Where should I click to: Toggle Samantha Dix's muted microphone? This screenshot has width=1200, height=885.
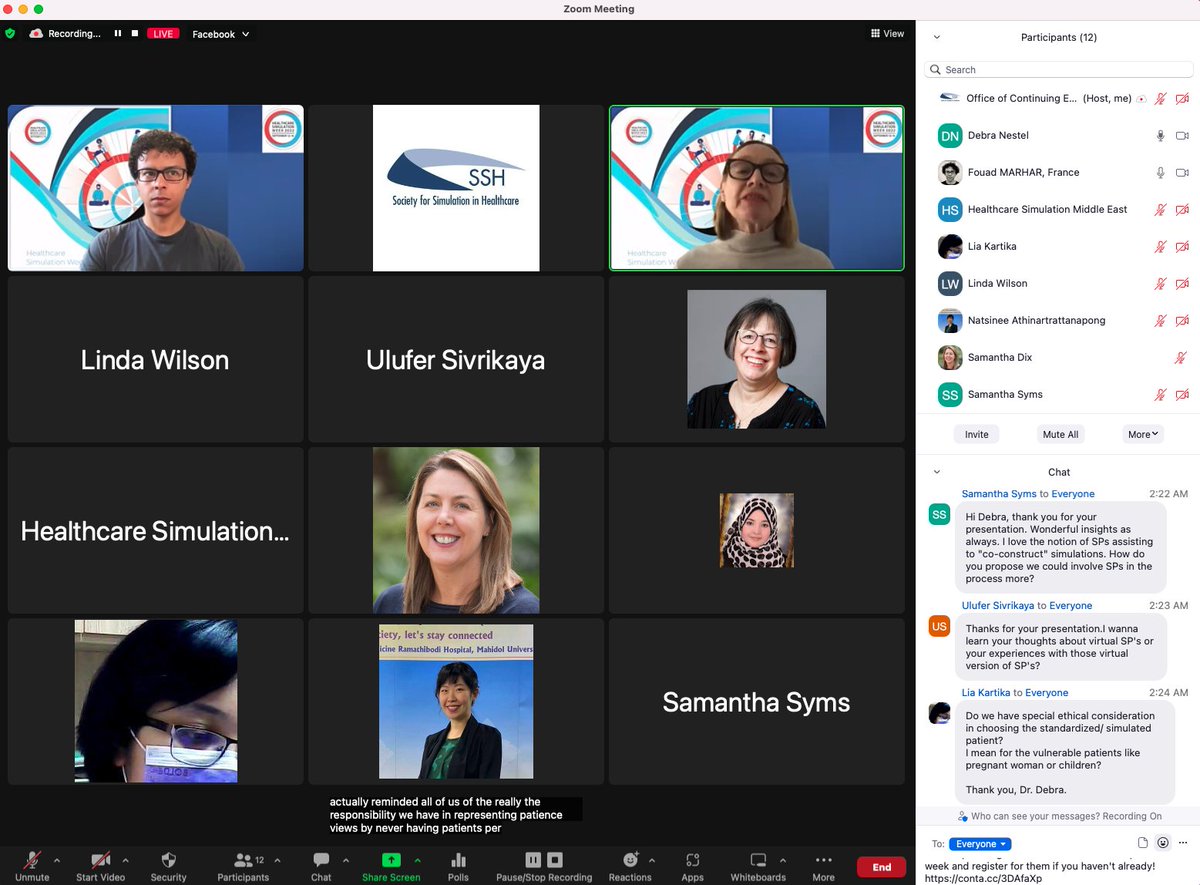1181,357
